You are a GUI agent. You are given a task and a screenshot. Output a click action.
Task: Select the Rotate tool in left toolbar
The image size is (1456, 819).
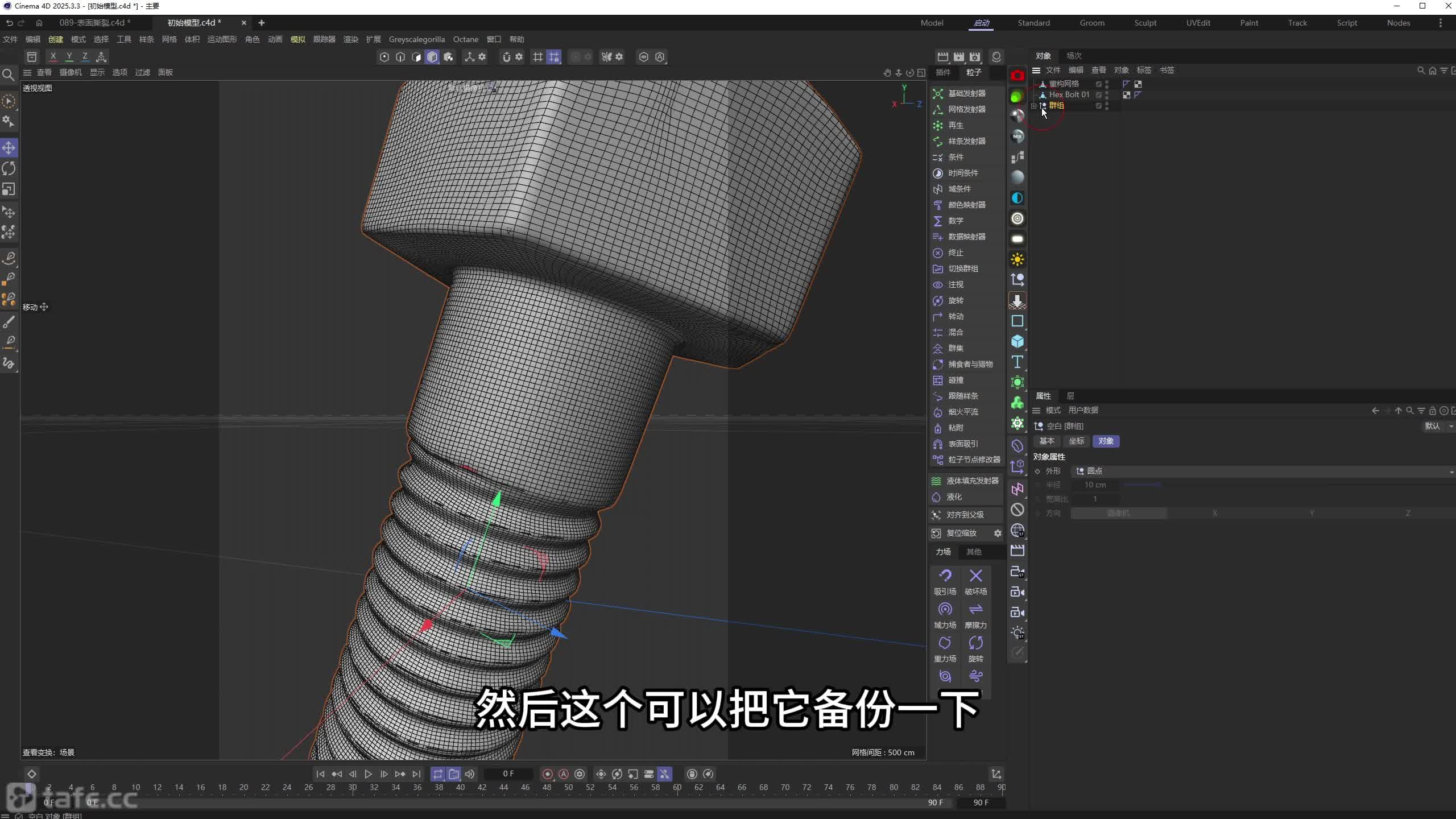coord(9,169)
